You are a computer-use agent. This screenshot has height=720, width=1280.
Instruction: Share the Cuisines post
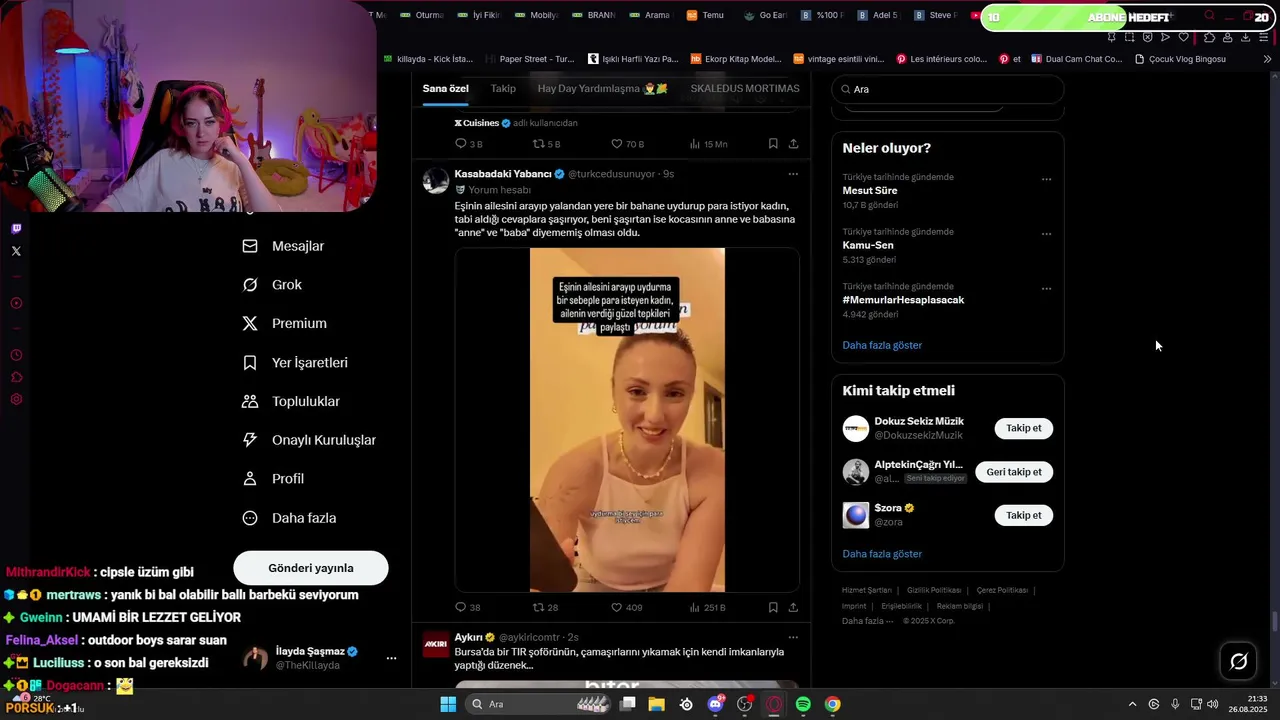tap(793, 144)
